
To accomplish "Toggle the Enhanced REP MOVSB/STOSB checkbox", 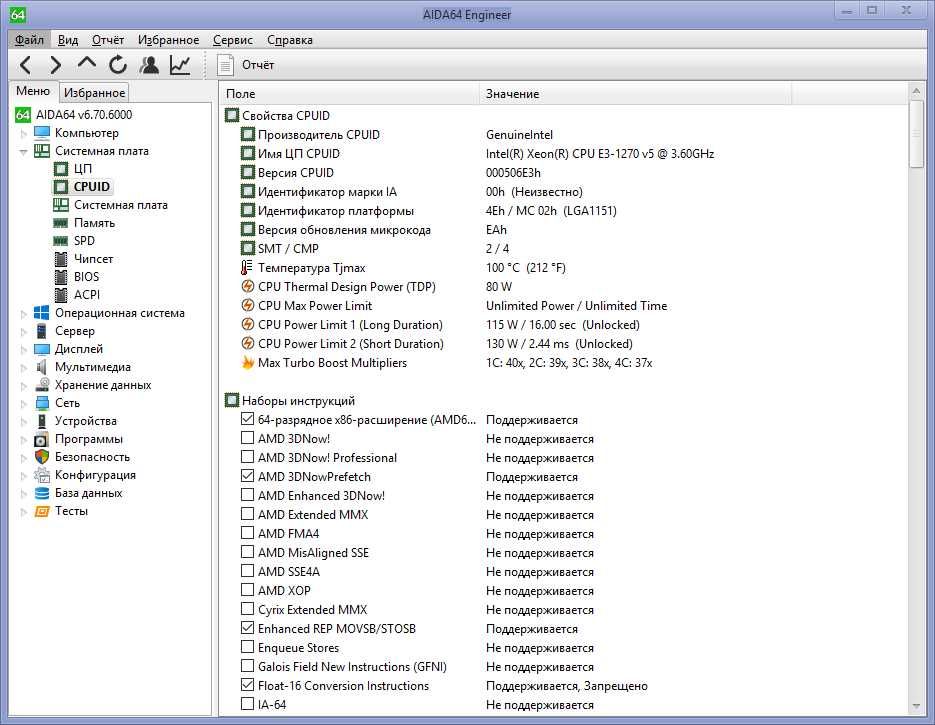I will 247,628.
